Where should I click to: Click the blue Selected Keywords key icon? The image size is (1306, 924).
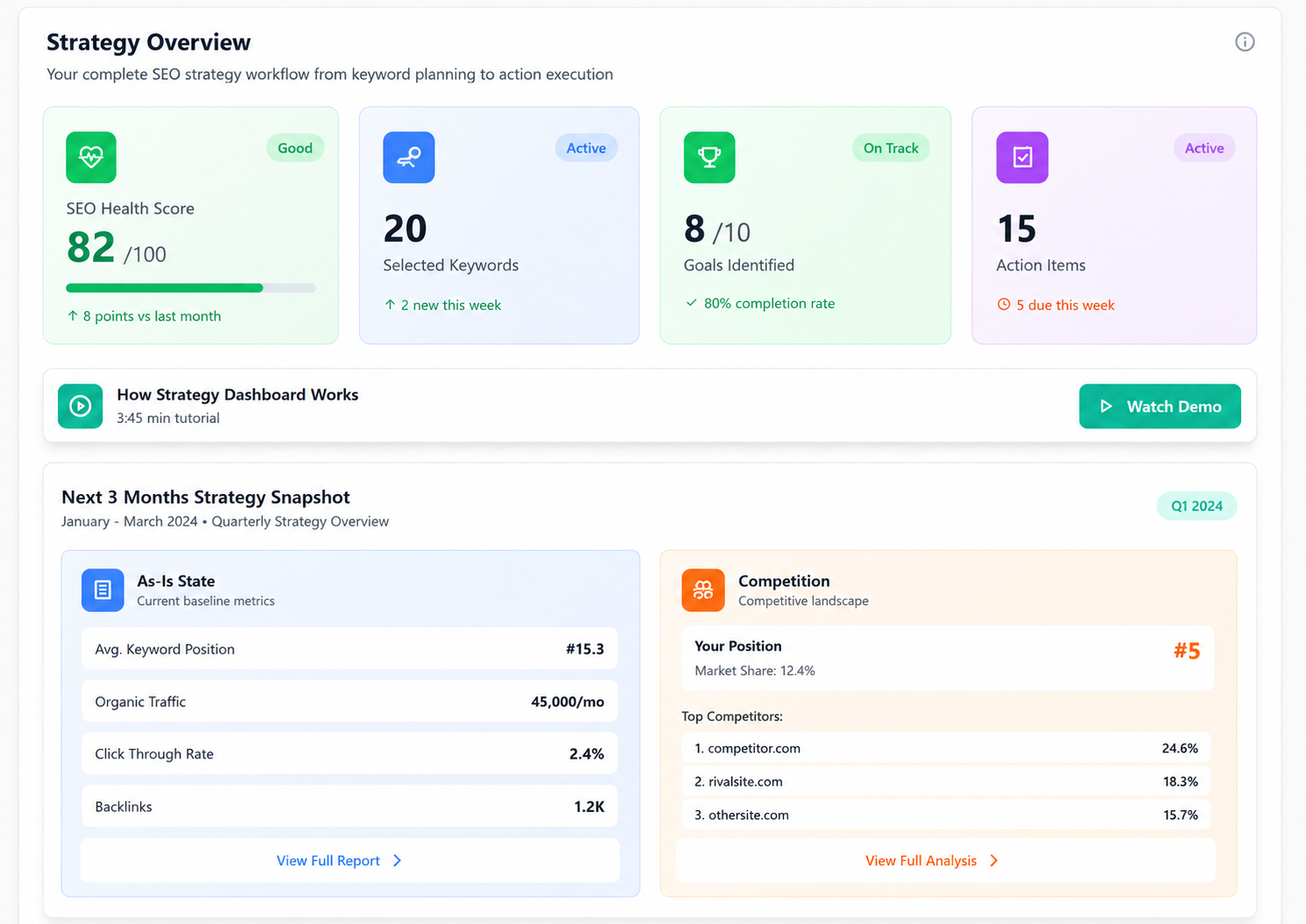[x=409, y=158]
